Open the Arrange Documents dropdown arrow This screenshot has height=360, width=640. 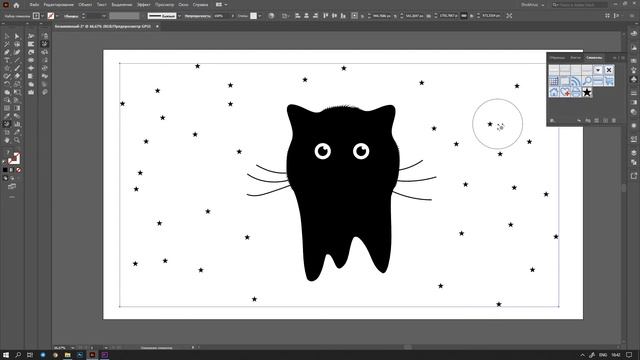click(x=226, y=5)
